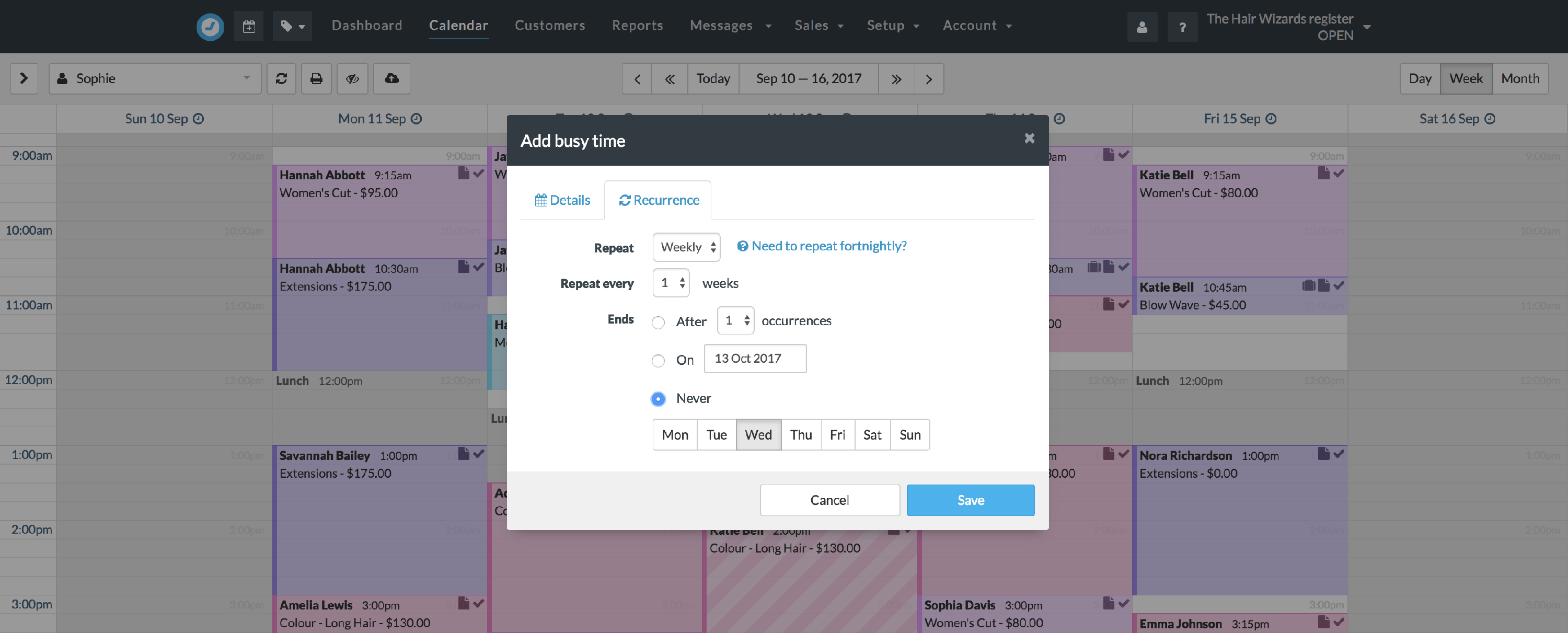Open the add appointment calendar icon

pos(248,26)
